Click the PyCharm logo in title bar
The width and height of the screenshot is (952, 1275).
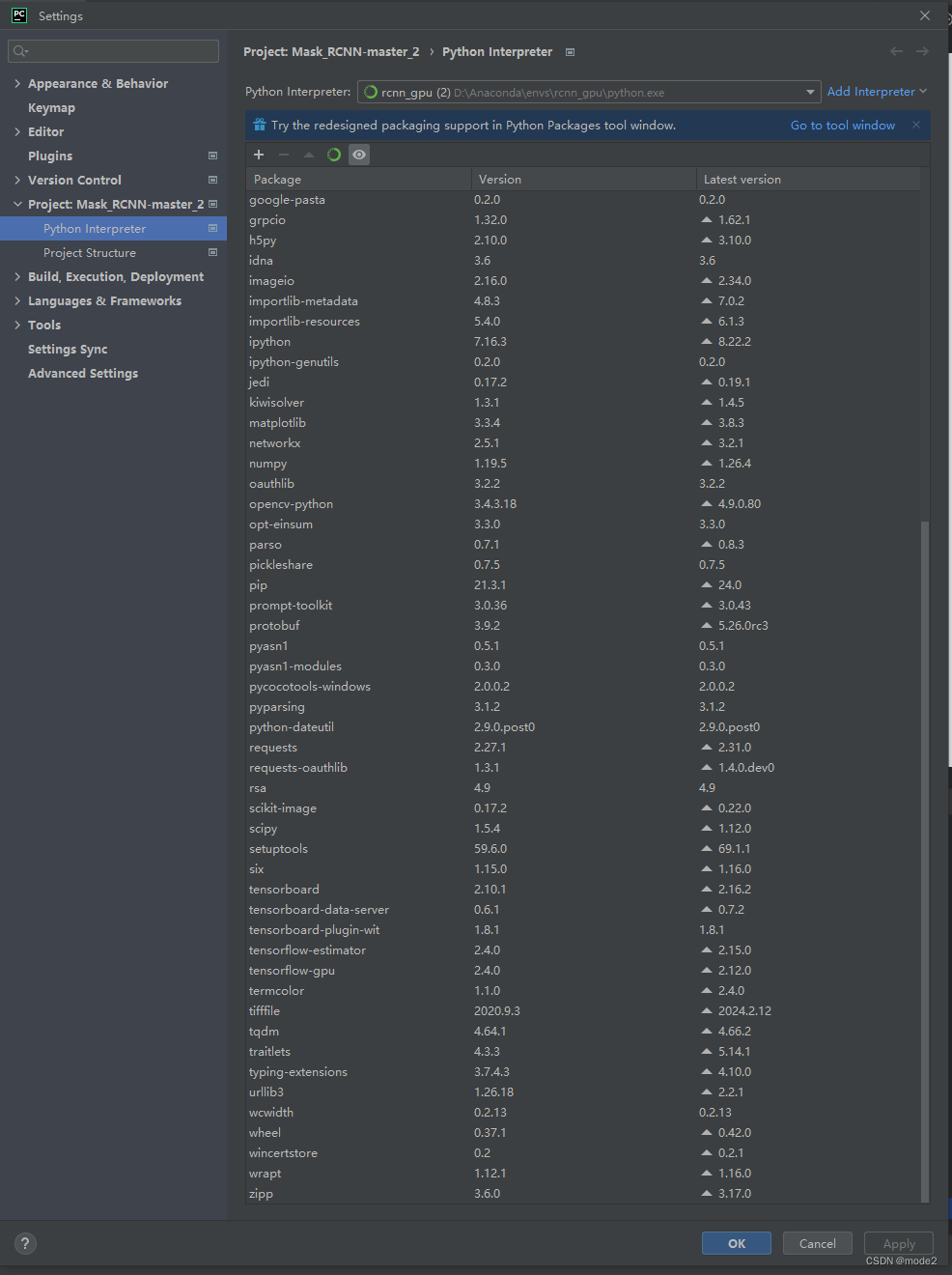coord(19,15)
